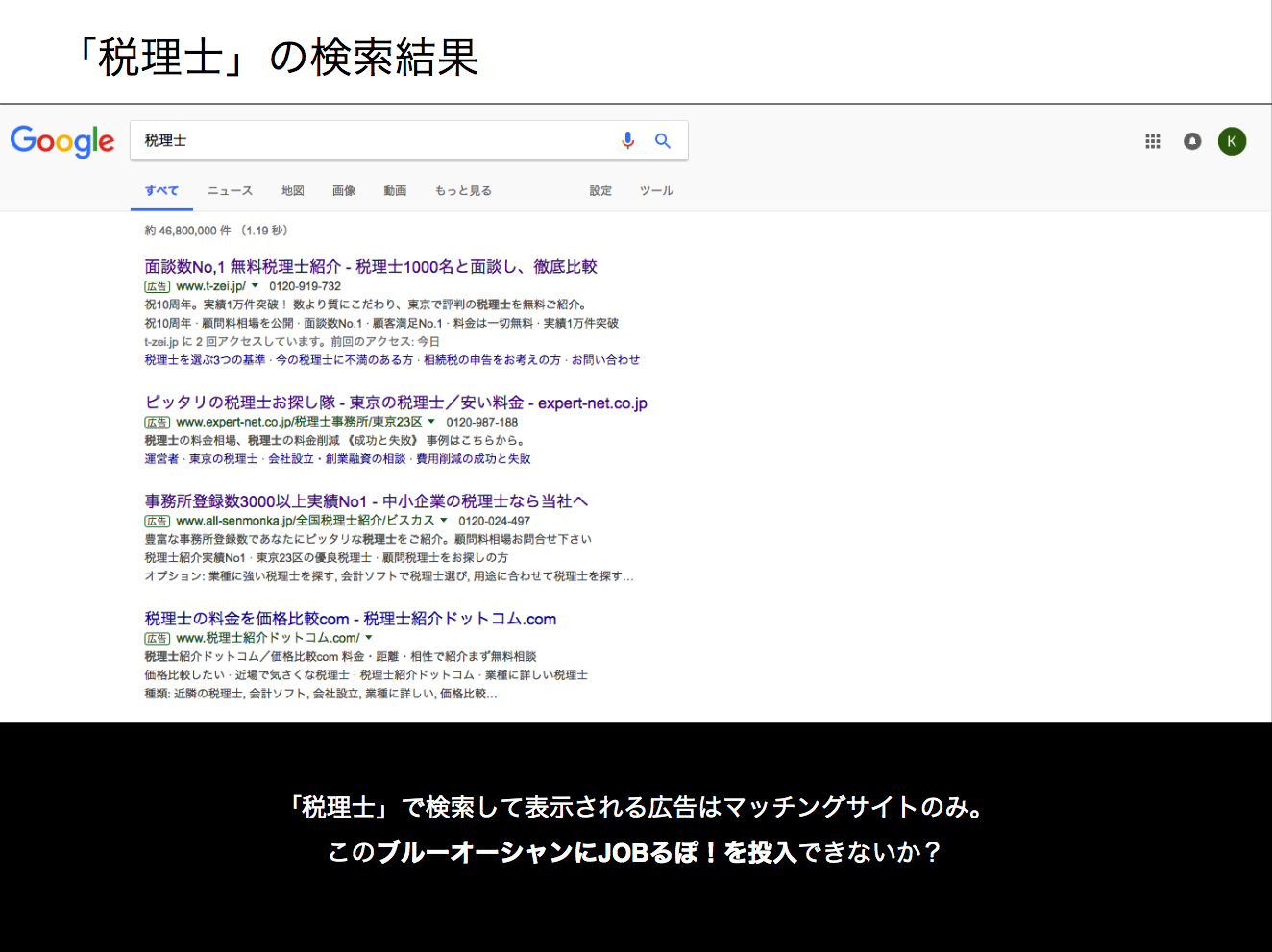Switch to the 地図 tab

(293, 191)
